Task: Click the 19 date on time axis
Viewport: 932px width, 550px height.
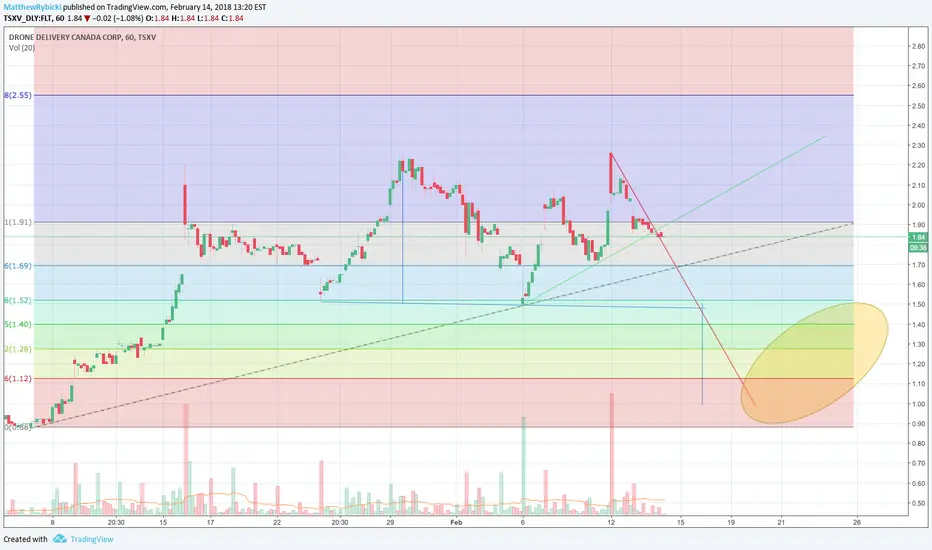Action: pos(731,523)
